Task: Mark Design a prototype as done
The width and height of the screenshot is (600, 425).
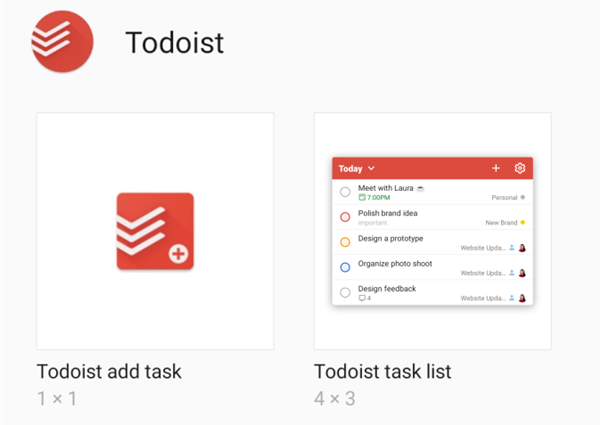Action: pos(345,242)
